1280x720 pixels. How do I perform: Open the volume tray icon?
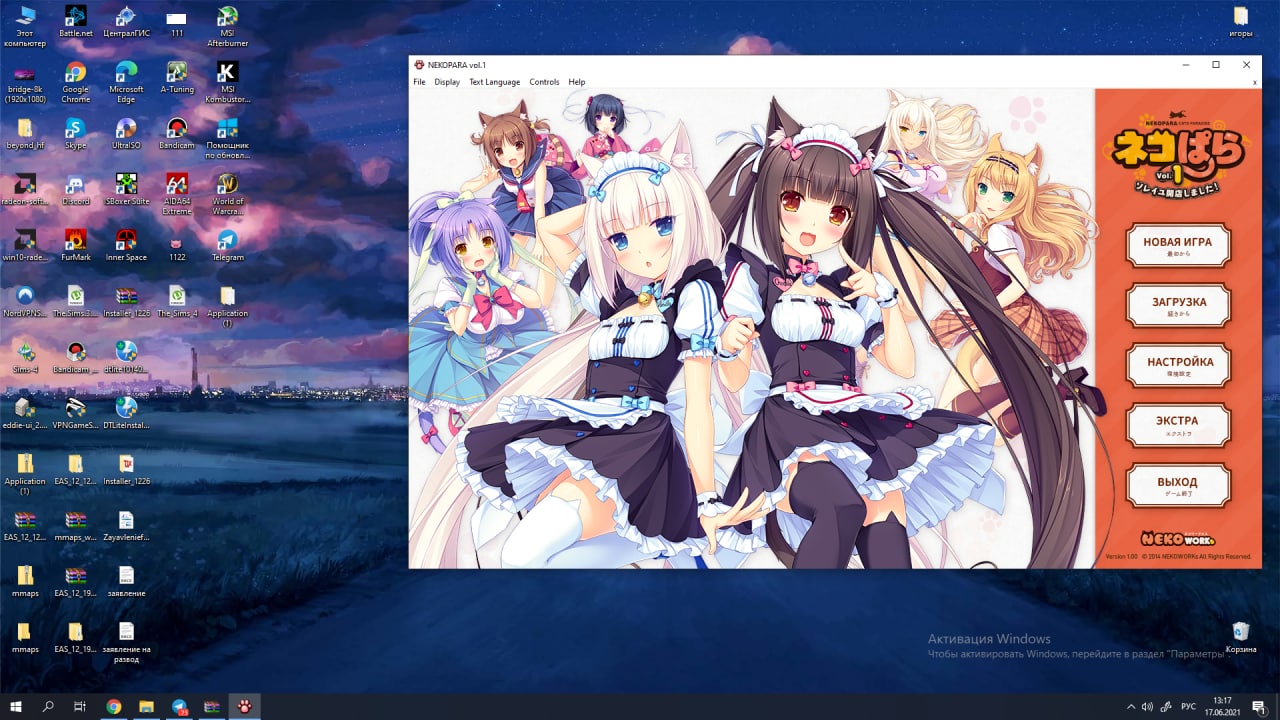[x=1147, y=707]
